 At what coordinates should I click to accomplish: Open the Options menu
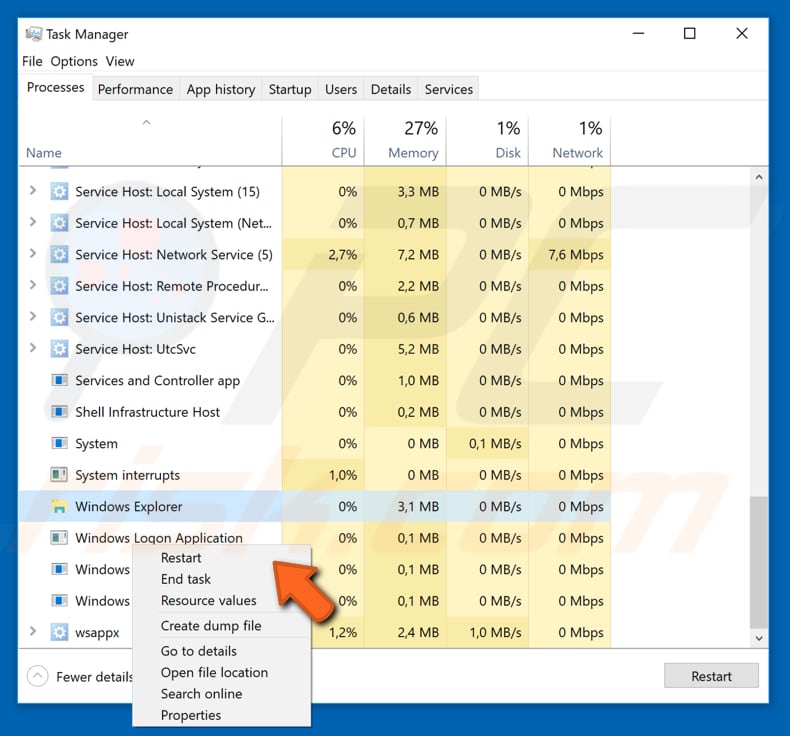pos(74,61)
